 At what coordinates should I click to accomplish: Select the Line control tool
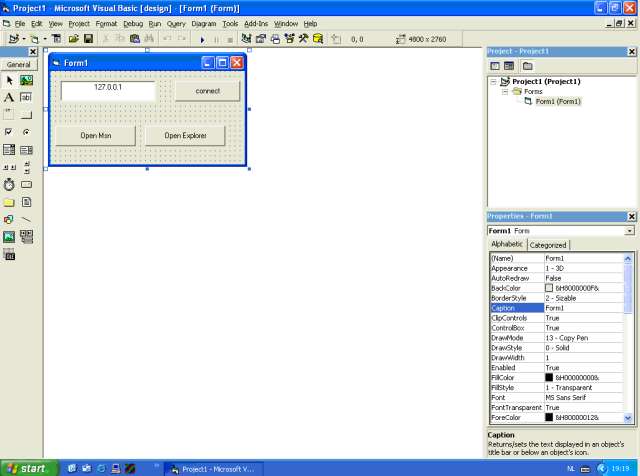pos(27,220)
